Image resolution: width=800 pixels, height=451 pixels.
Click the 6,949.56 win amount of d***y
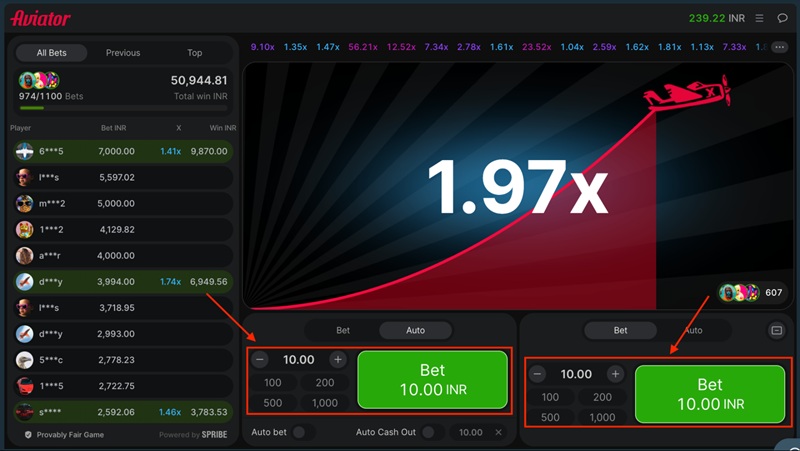coord(209,282)
